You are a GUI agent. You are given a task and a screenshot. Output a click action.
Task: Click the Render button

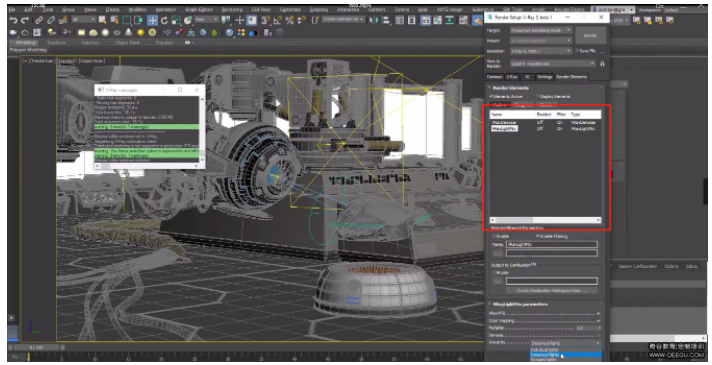point(590,35)
